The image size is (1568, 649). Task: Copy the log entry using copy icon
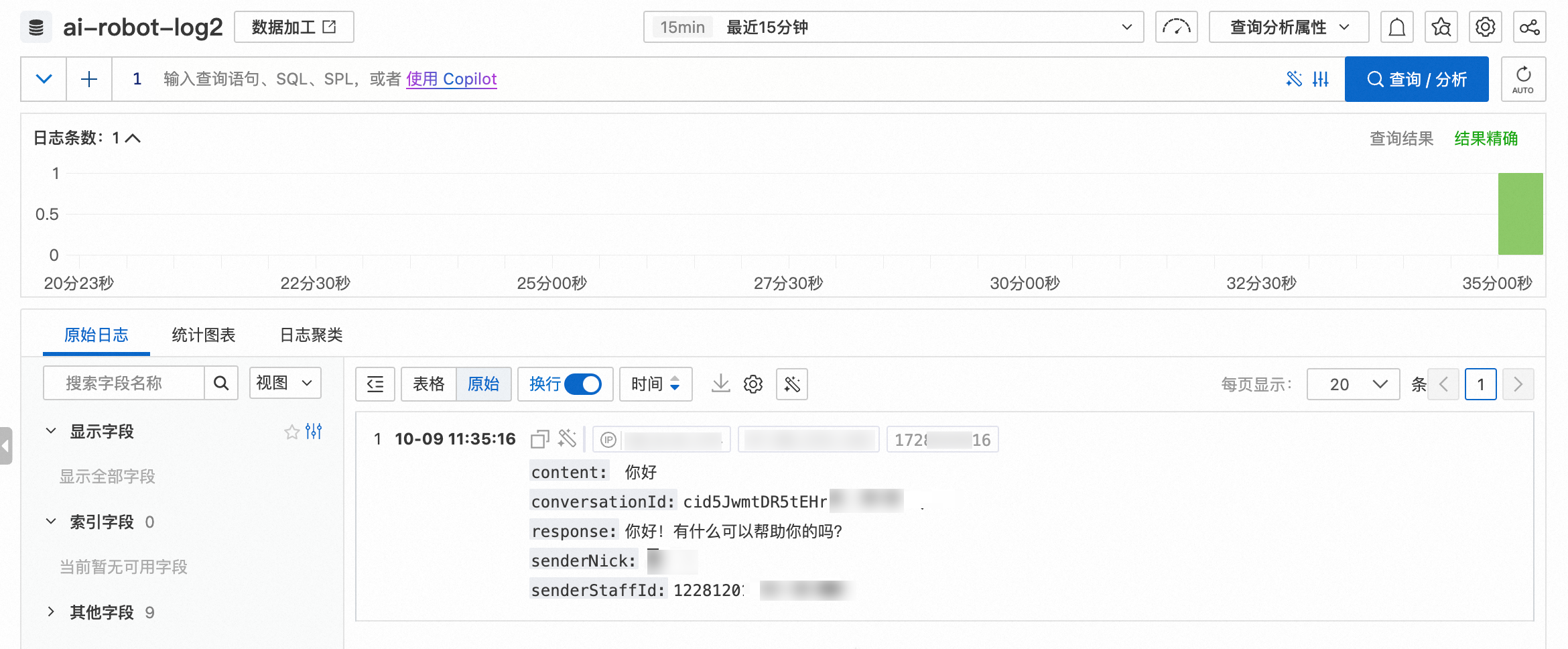(x=540, y=439)
